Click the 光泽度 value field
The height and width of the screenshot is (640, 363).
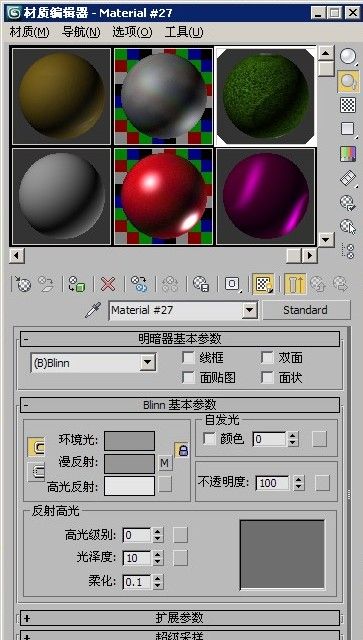coord(137,558)
